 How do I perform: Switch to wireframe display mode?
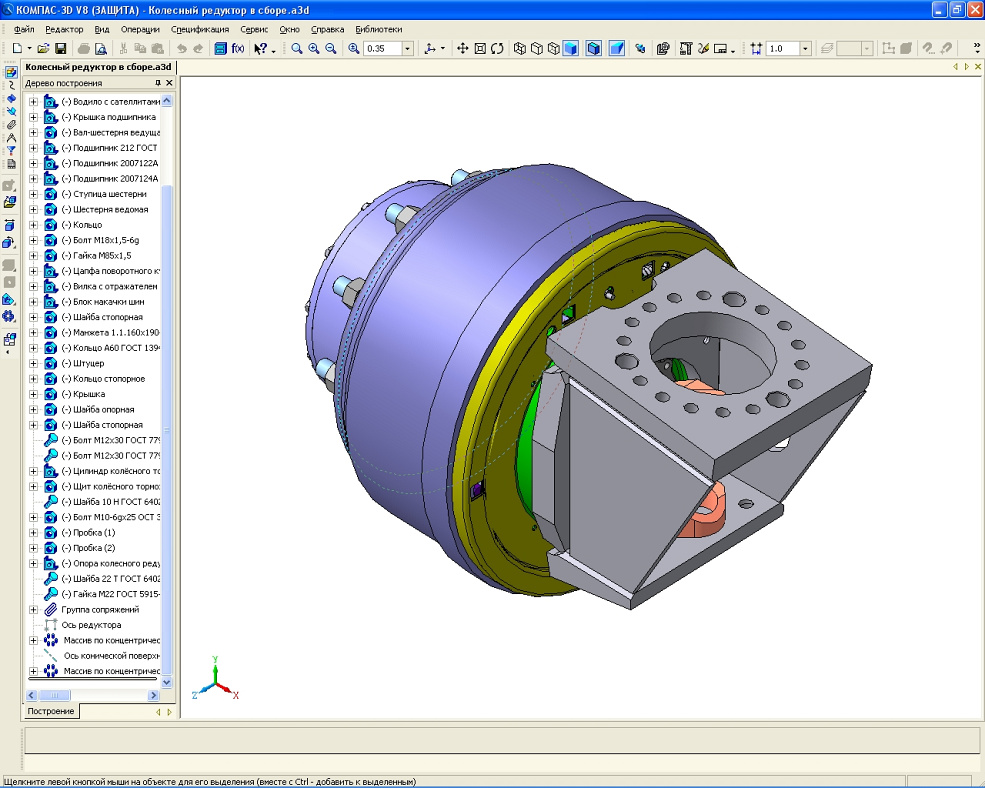[520, 48]
